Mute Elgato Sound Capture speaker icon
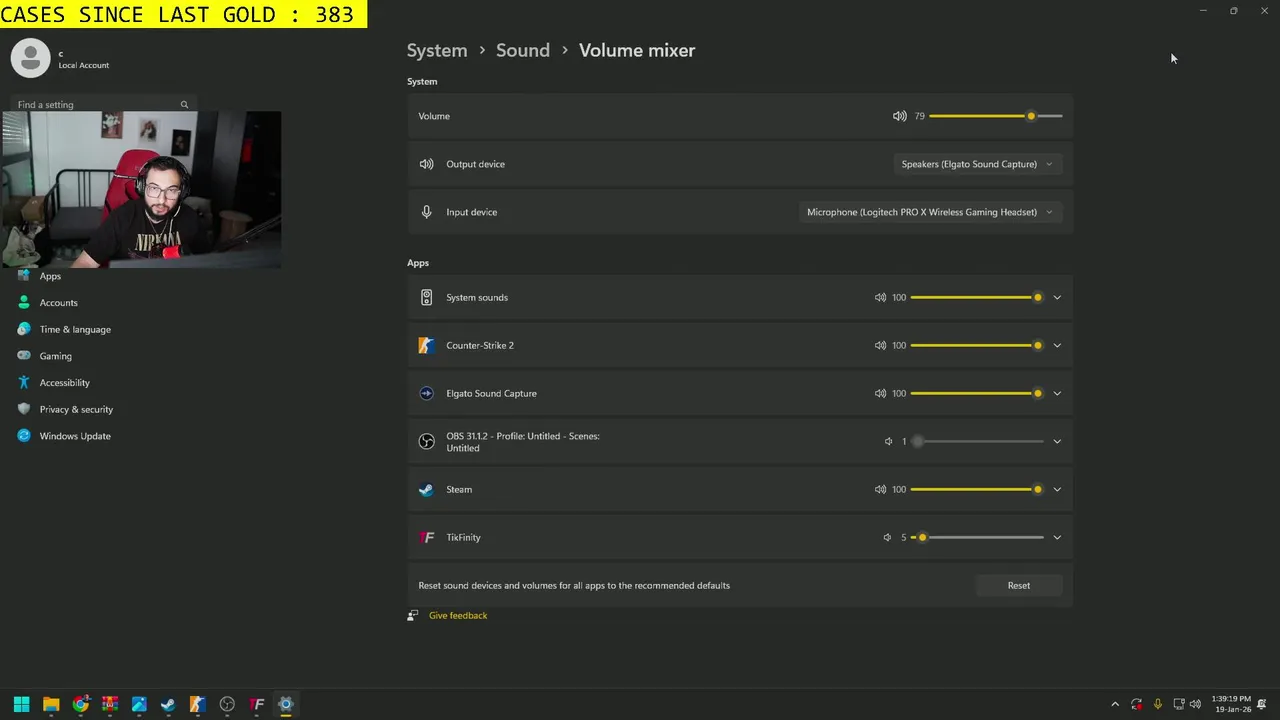Image resolution: width=1280 pixels, height=720 pixels. point(880,393)
